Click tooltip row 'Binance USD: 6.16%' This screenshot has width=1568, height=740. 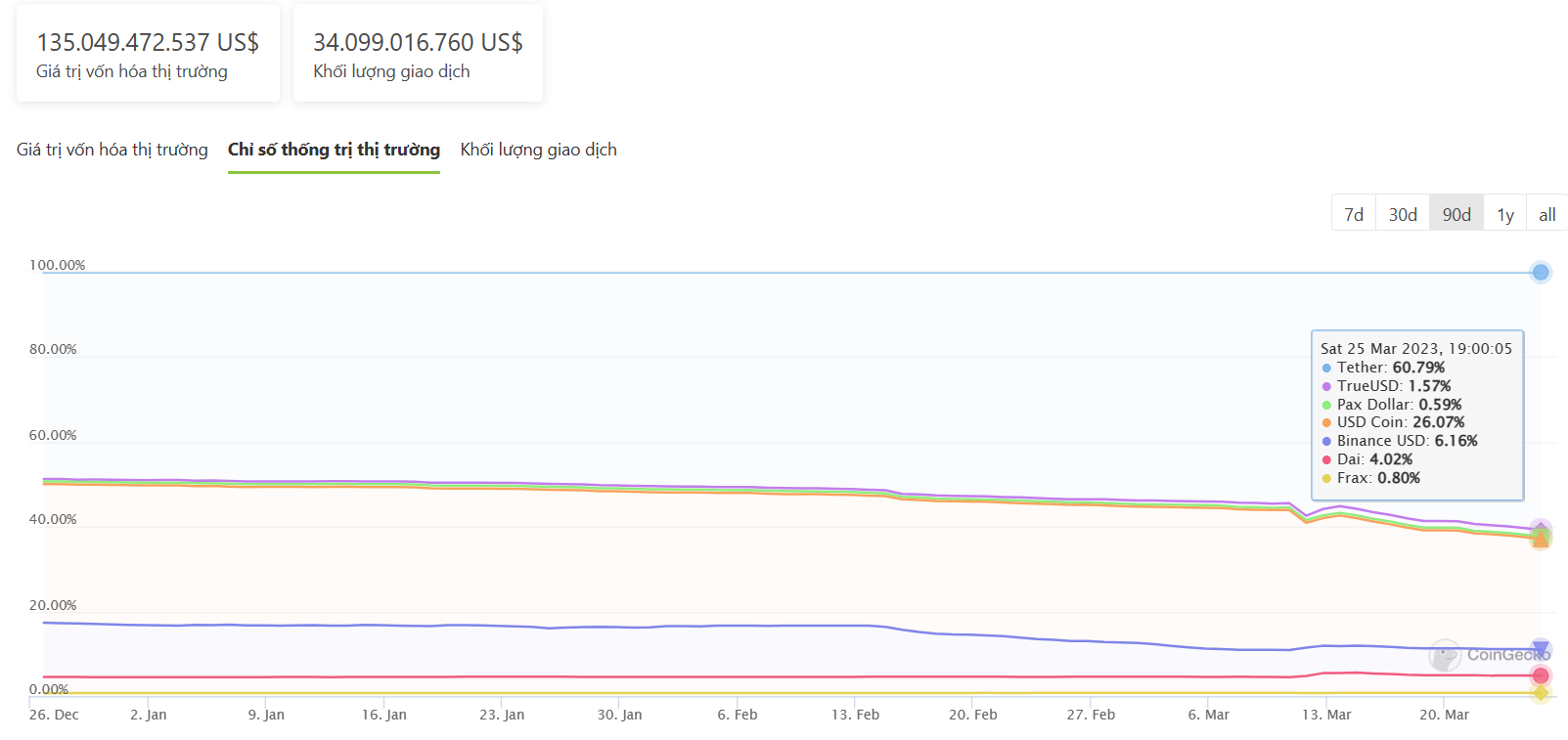[1400, 441]
